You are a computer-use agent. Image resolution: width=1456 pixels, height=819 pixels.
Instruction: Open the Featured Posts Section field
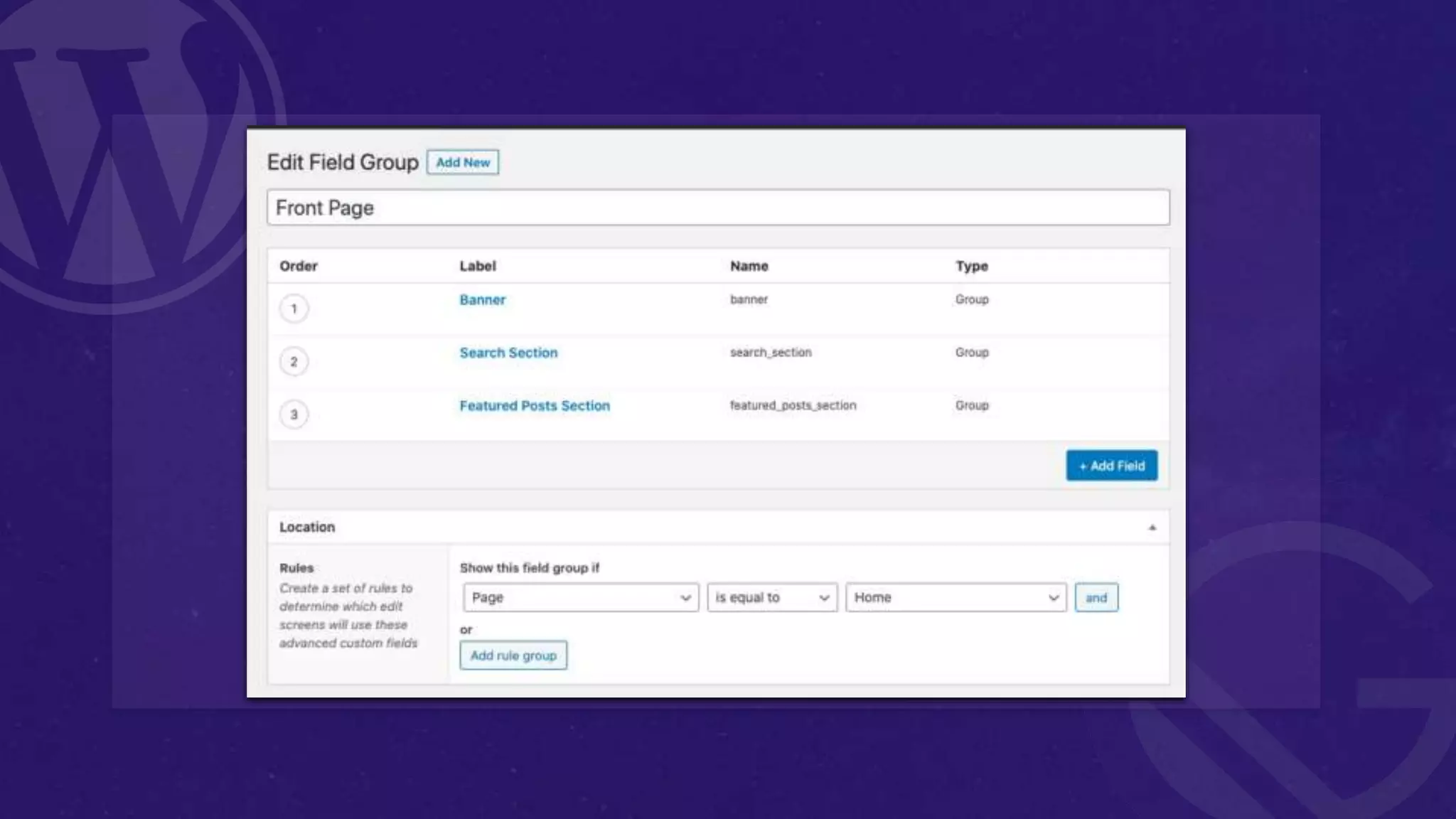click(x=534, y=406)
